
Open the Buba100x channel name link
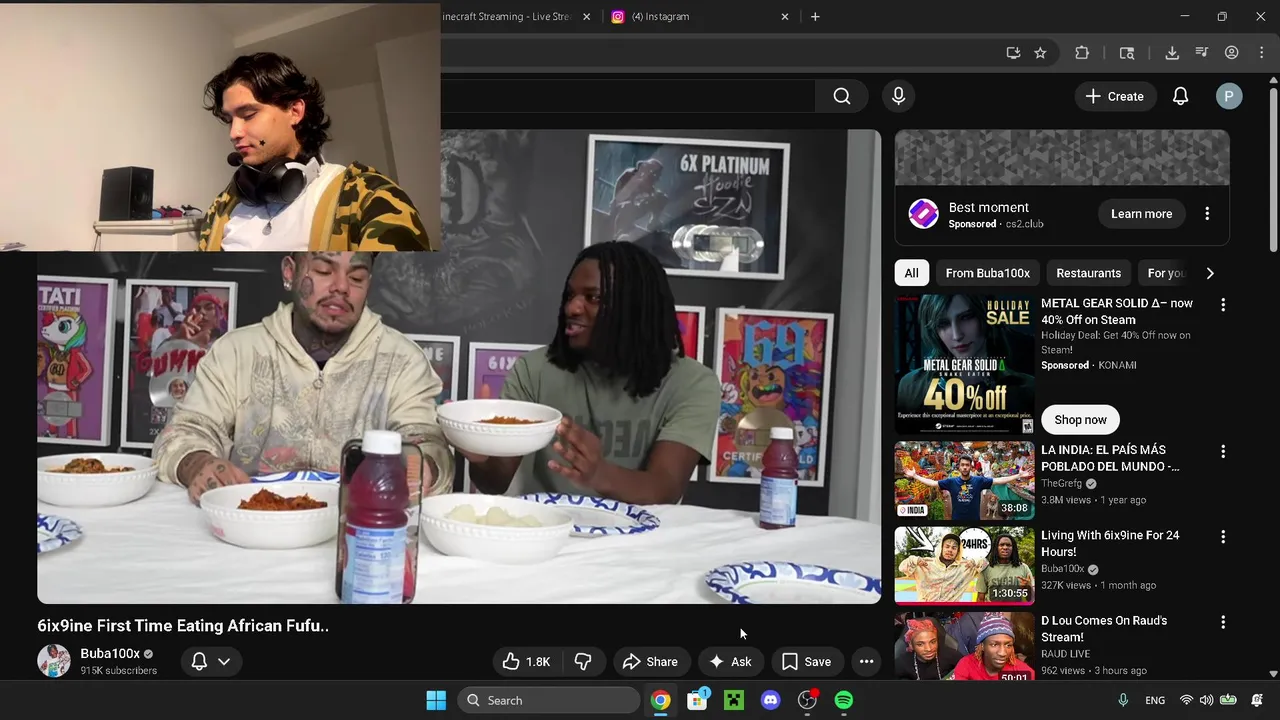tap(110, 653)
